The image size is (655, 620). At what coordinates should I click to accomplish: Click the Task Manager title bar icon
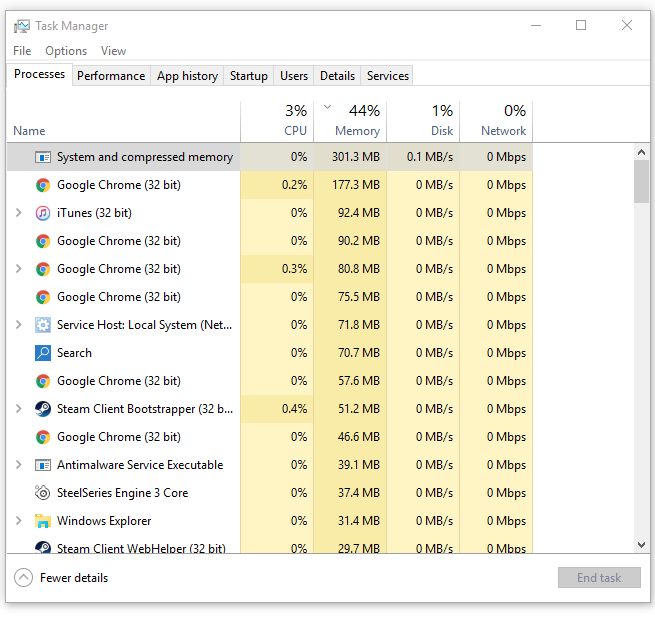point(22,26)
